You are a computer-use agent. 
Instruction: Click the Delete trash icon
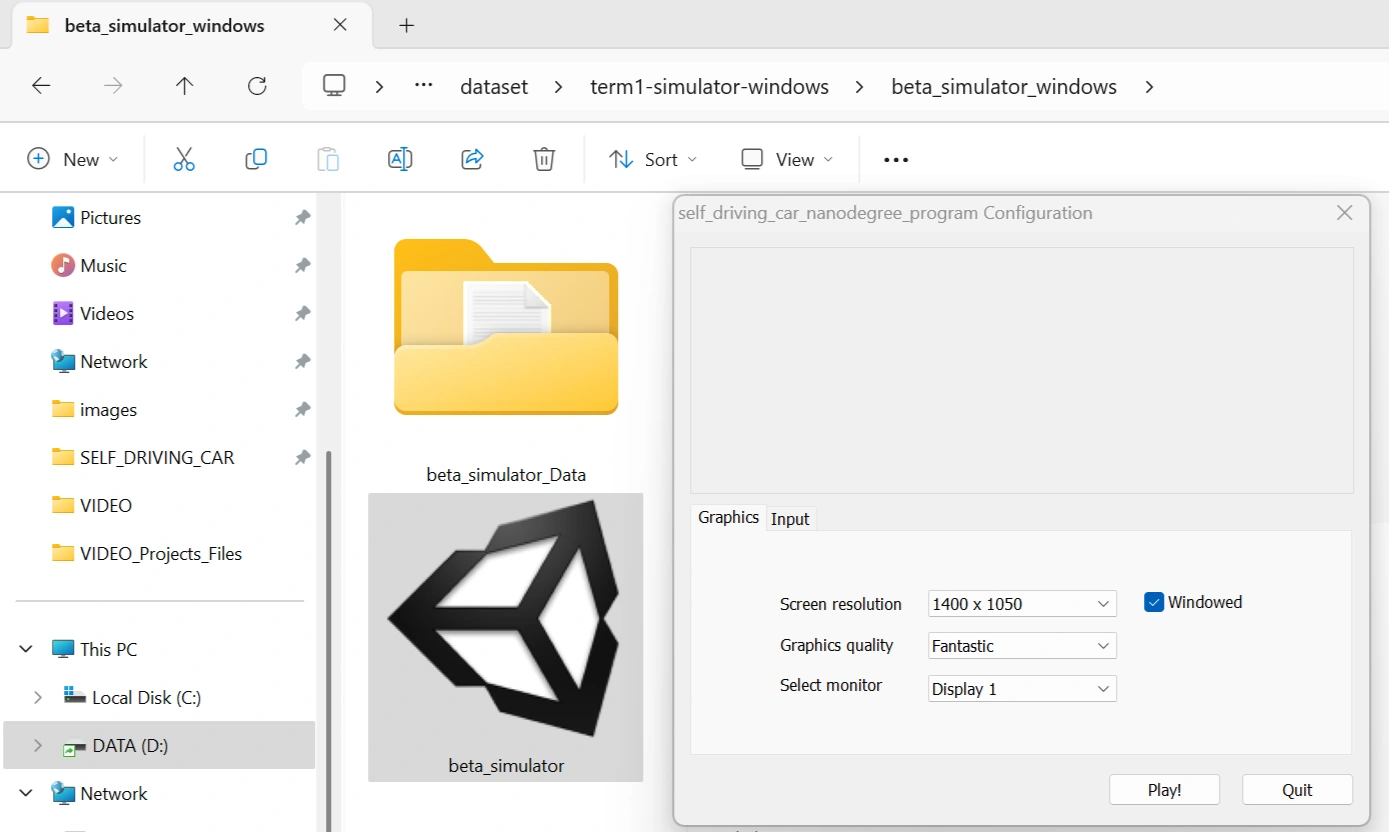pyautogui.click(x=544, y=159)
